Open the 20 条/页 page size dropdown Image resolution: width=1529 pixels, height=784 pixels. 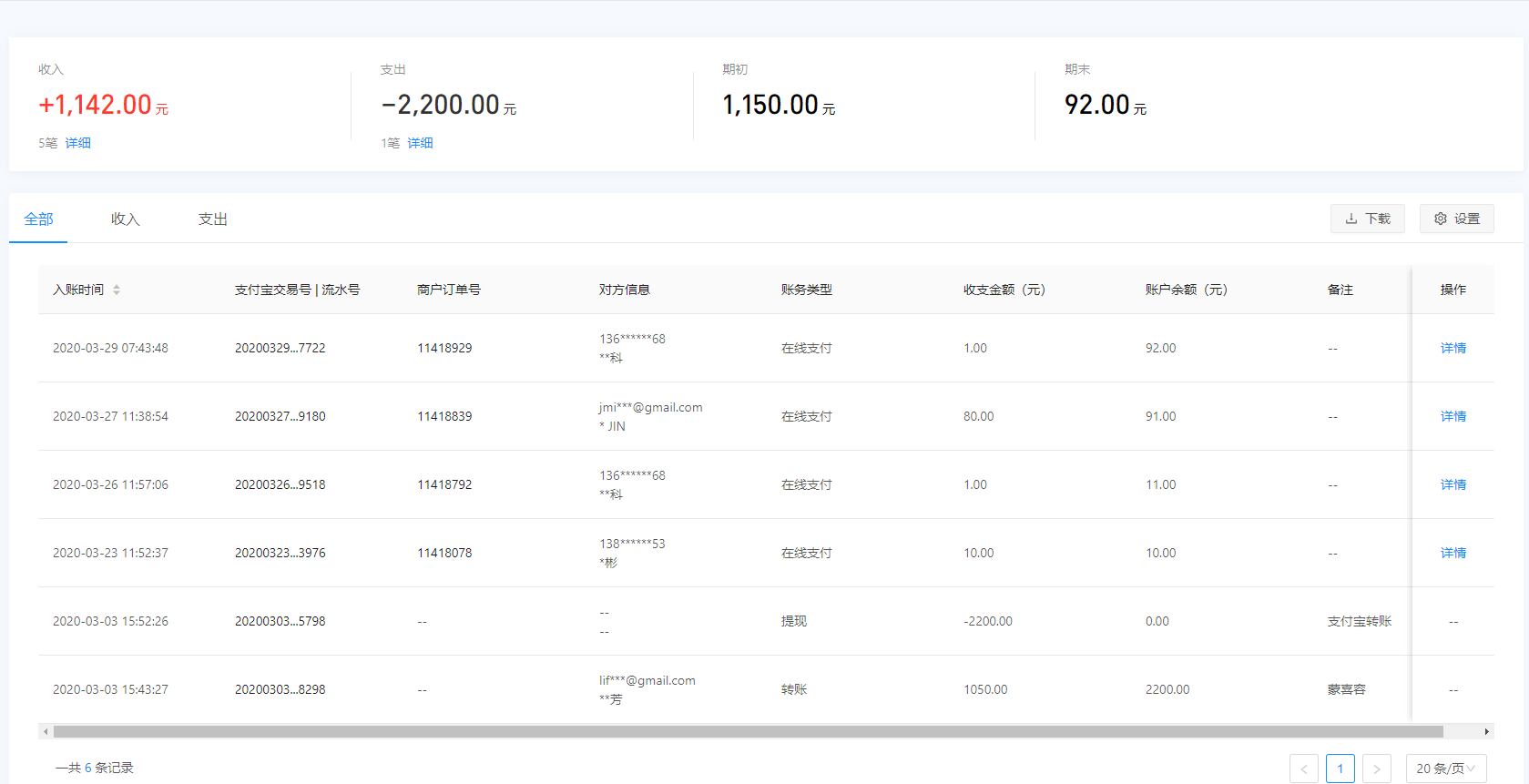click(1446, 769)
